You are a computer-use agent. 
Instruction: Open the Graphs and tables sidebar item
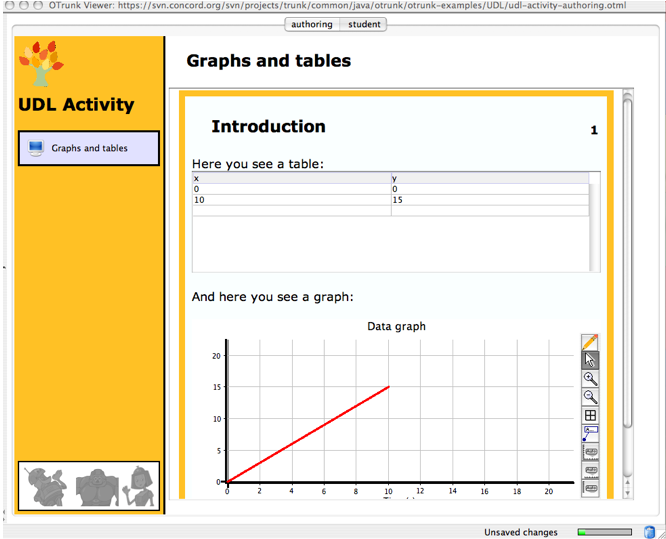(89, 148)
